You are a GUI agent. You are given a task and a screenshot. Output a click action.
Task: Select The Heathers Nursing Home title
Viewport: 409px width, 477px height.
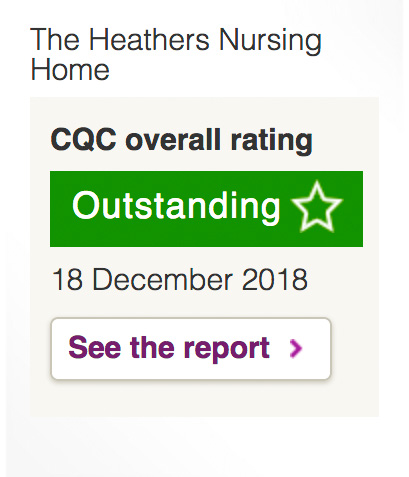pyautogui.click(x=176, y=54)
